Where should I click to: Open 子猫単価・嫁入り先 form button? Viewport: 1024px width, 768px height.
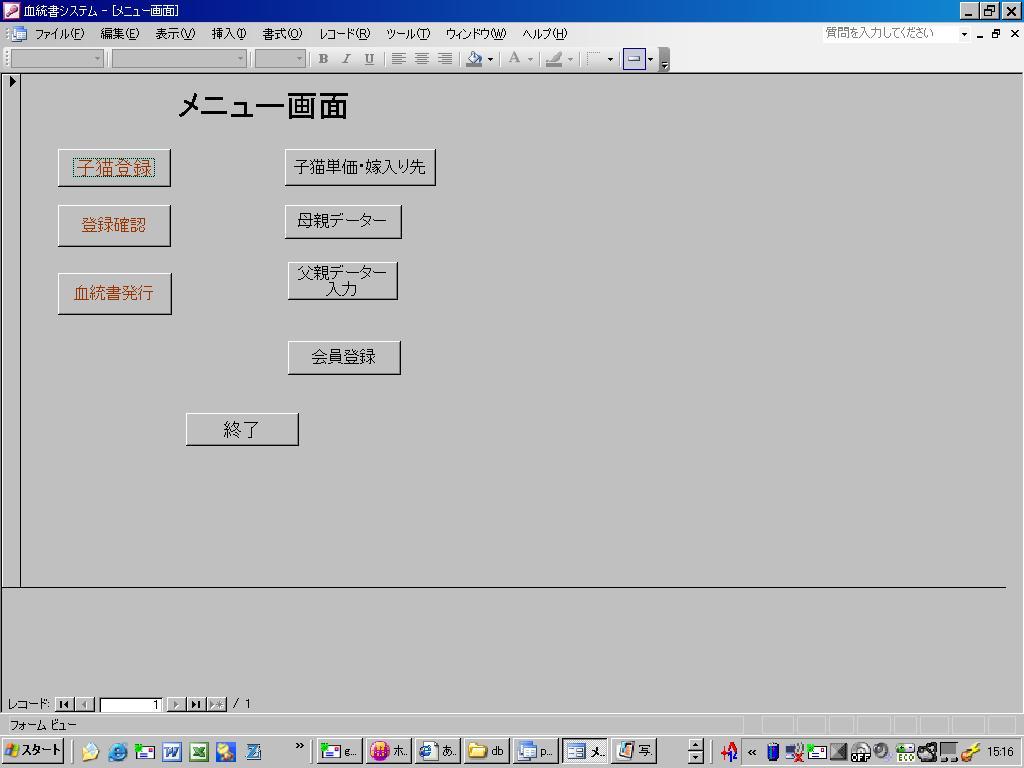click(x=360, y=167)
